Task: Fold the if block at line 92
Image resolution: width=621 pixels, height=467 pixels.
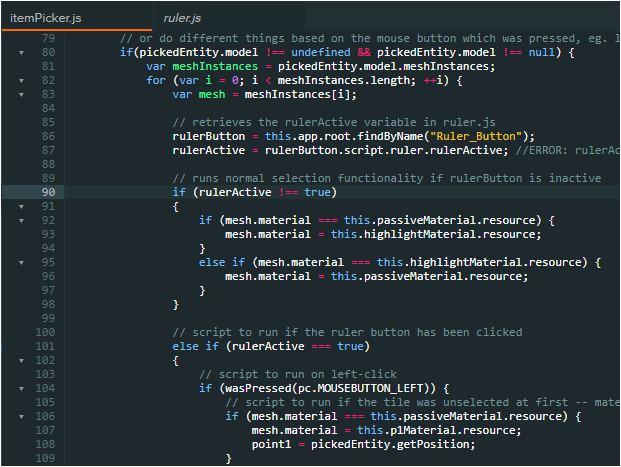Action: click(x=21, y=220)
